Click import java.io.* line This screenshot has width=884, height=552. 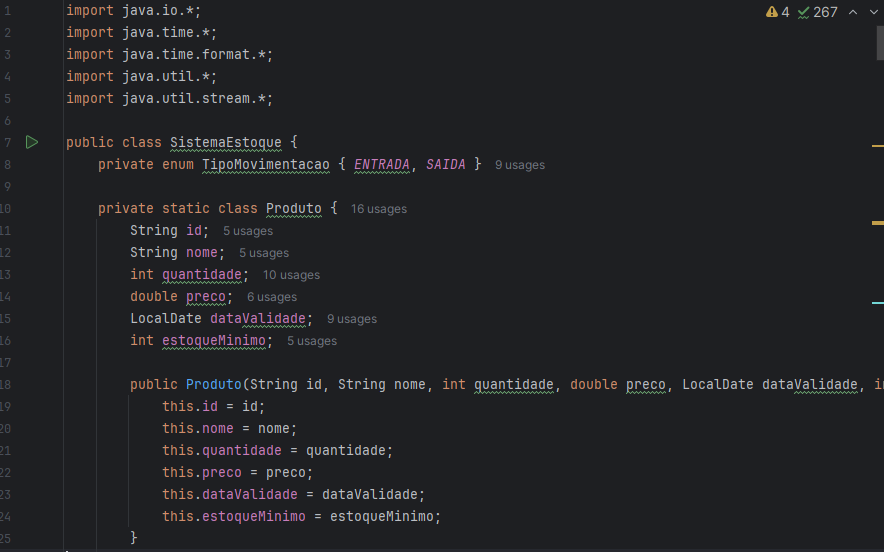click(134, 11)
